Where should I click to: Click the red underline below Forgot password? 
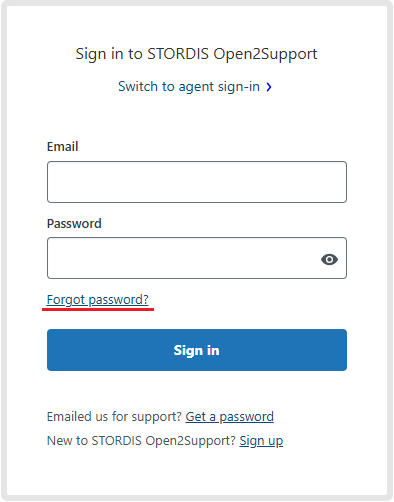click(98, 310)
